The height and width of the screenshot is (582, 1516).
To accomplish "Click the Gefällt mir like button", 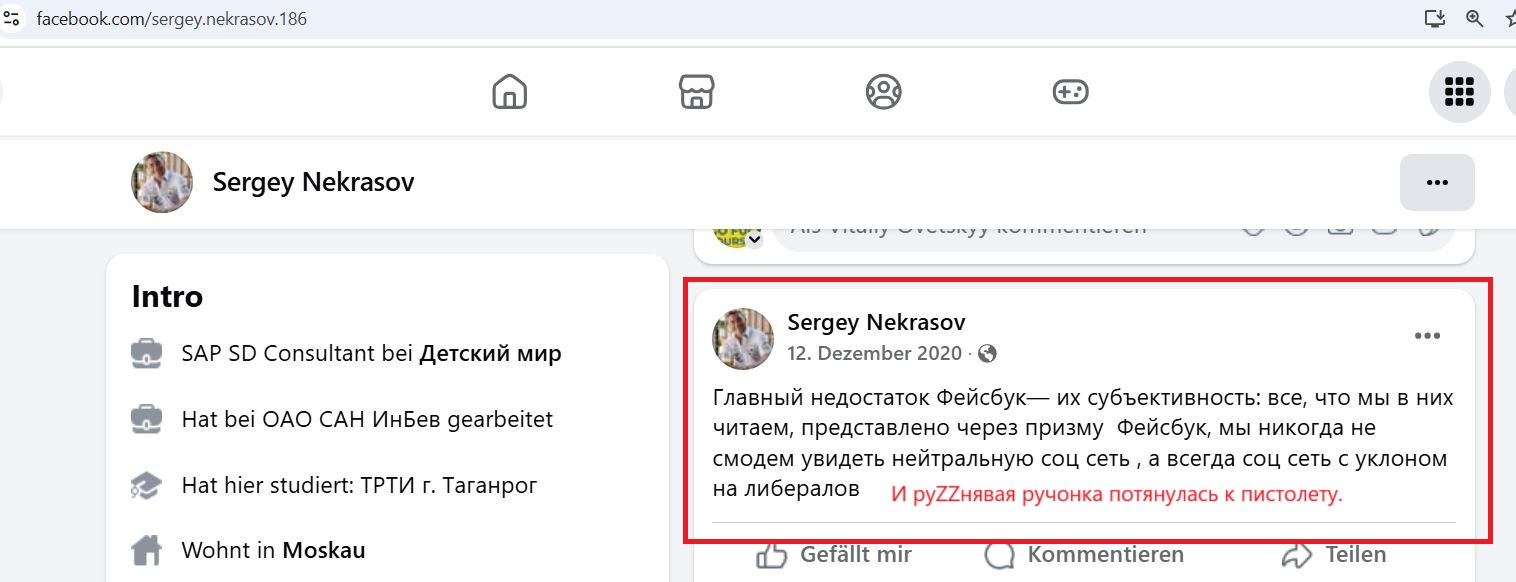I will coord(834,555).
